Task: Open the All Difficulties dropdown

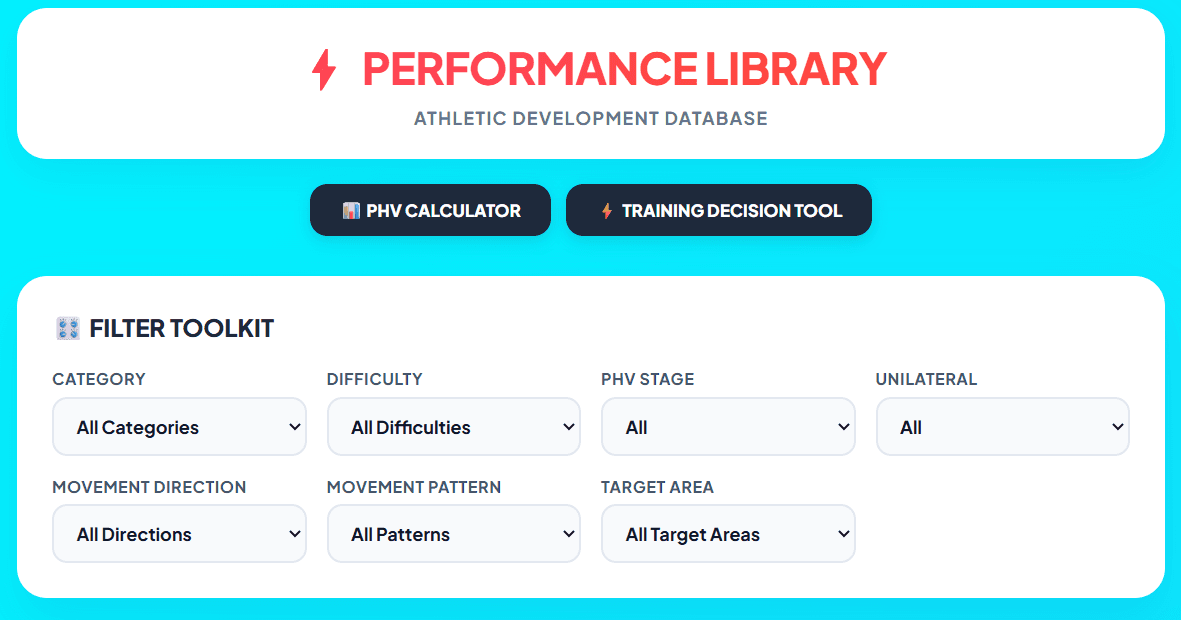Action: [453, 427]
